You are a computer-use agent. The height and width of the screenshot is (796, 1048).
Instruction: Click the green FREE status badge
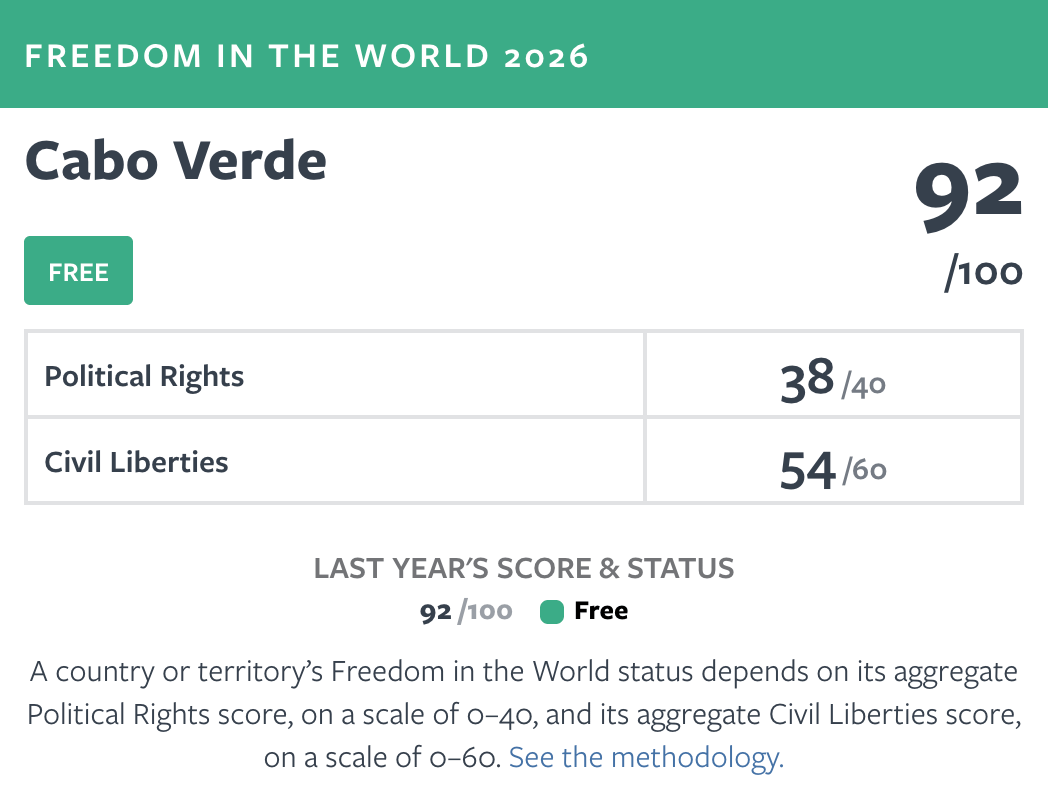coord(78,271)
